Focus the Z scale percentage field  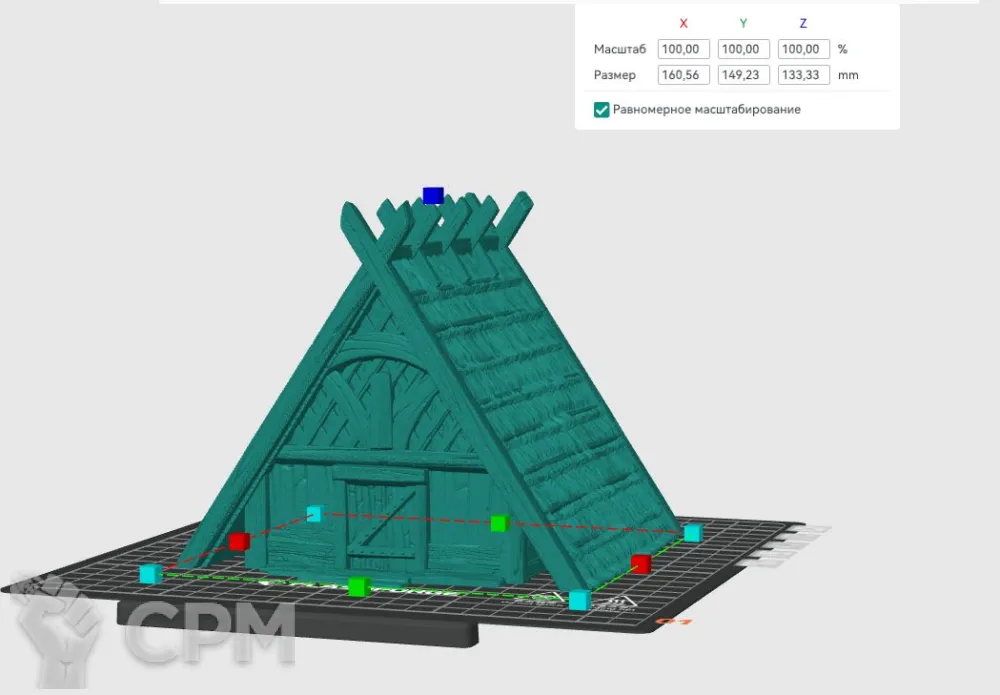point(804,49)
